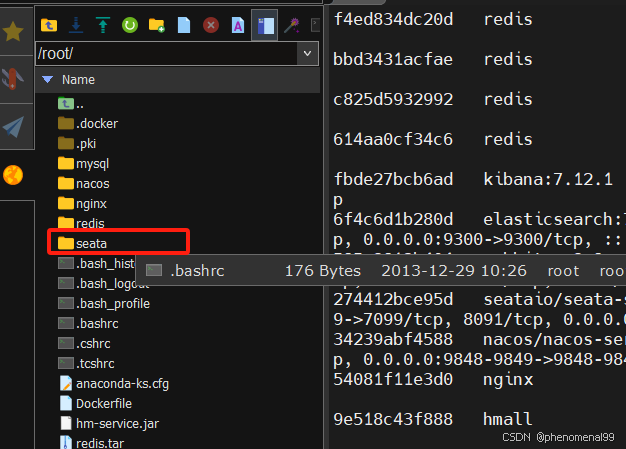Open the paper plane macros sidebar tab
Image resolution: width=626 pixels, height=449 pixels.
13,127
